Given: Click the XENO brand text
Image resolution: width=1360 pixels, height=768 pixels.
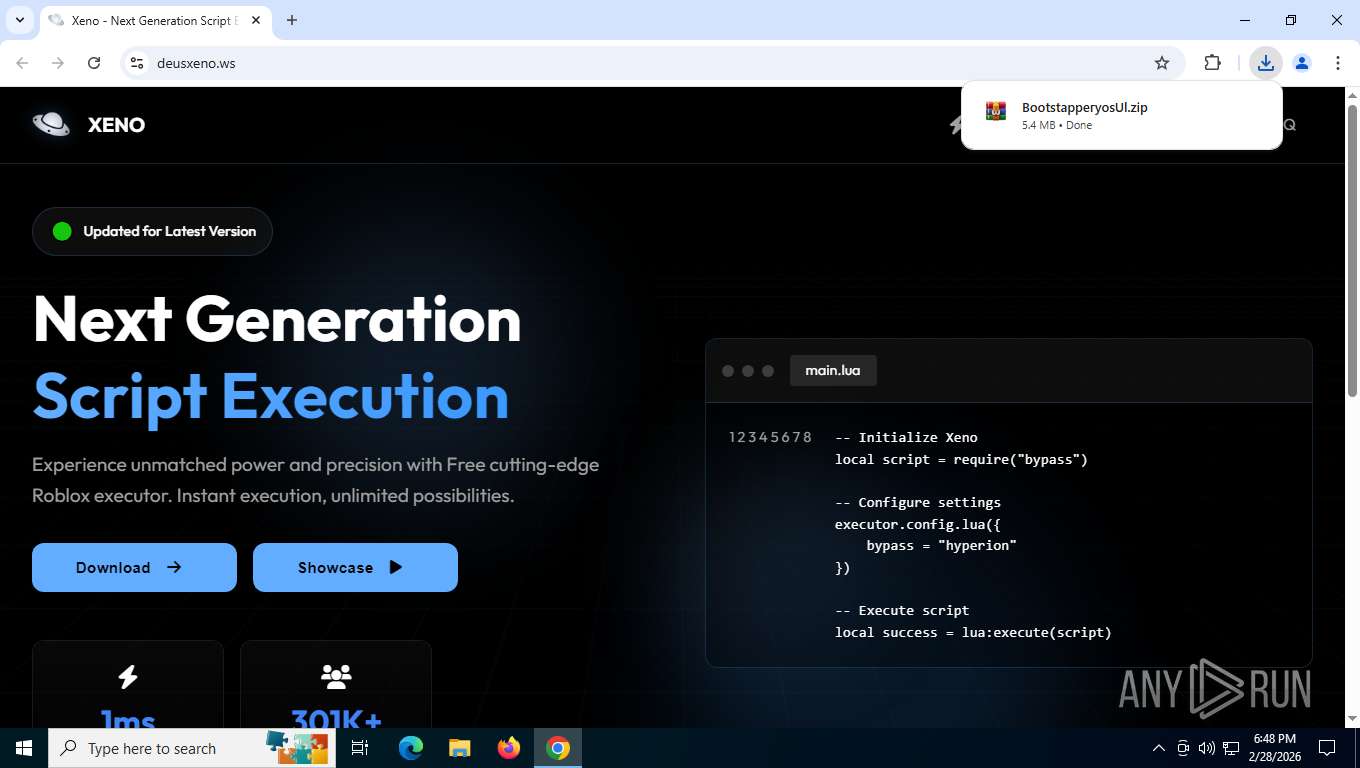Looking at the screenshot, I should 116,125.
